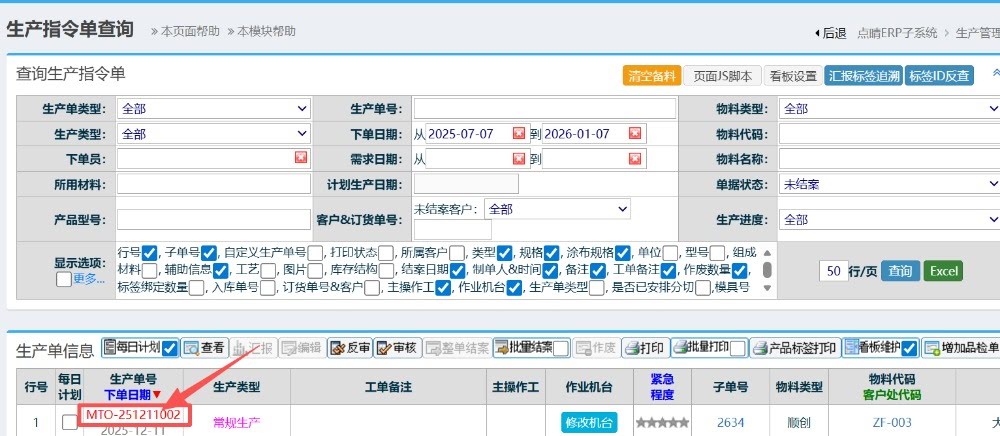Toggle the 行号 display option checkbox
The image size is (1000, 436).
click(150, 253)
